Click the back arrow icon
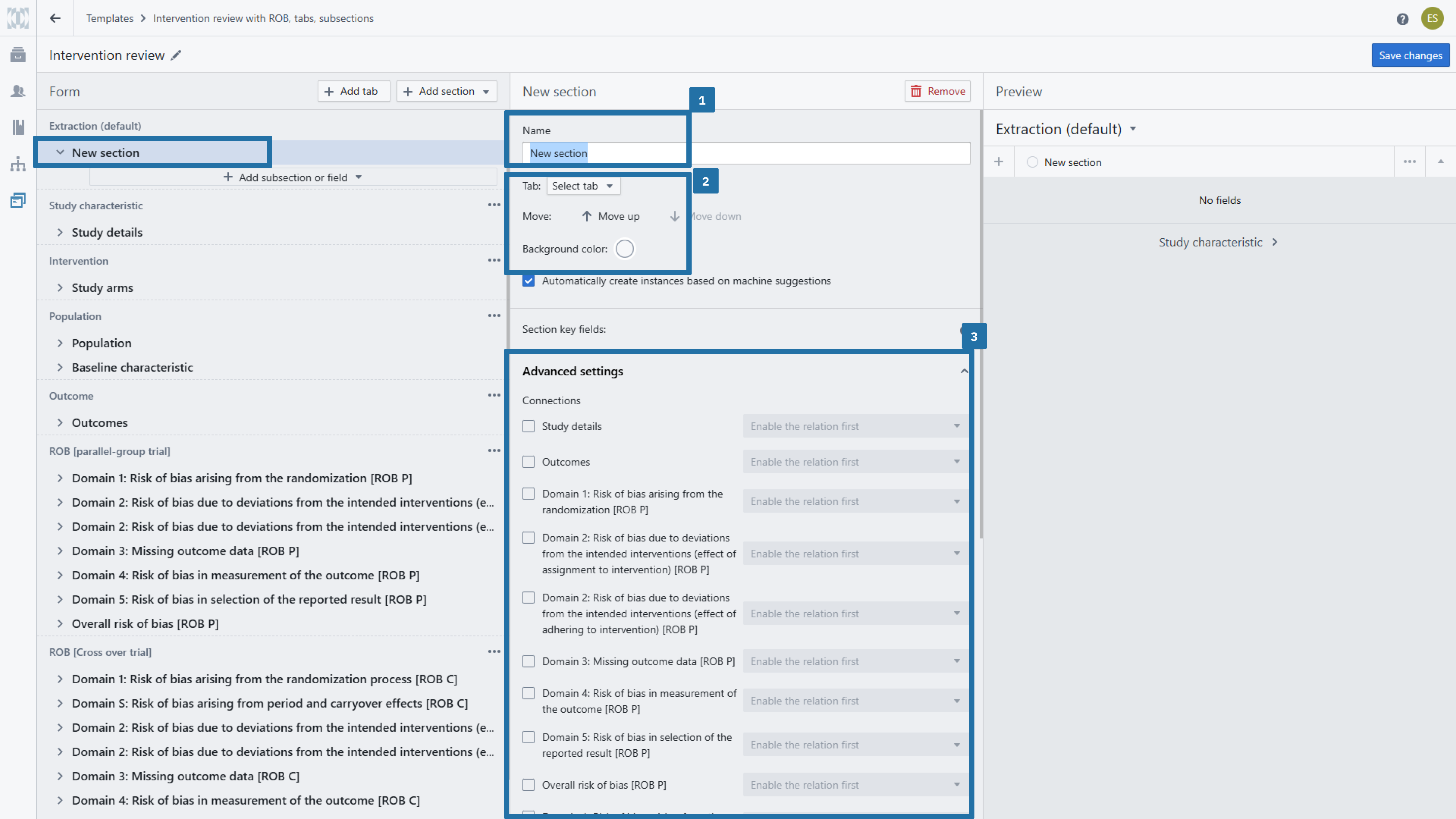This screenshot has height=819, width=1456. 55,18
